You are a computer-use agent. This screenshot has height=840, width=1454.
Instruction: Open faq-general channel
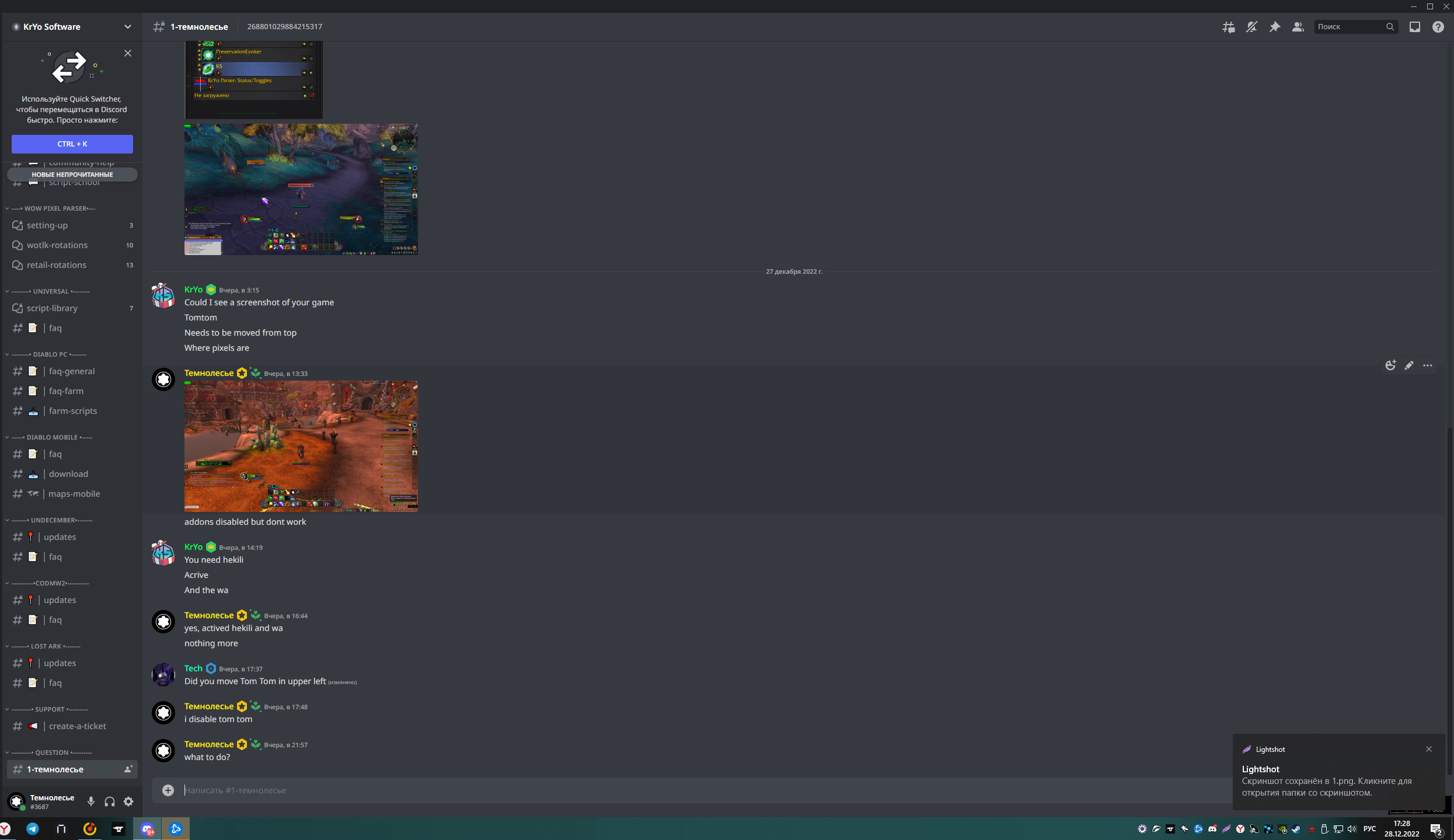[72, 371]
